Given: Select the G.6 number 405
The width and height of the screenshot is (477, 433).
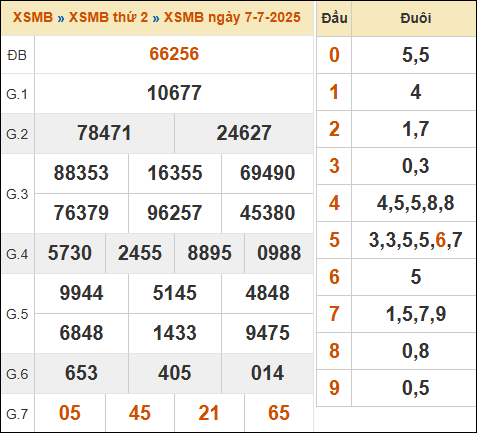Looking at the screenshot, I should point(175,373).
